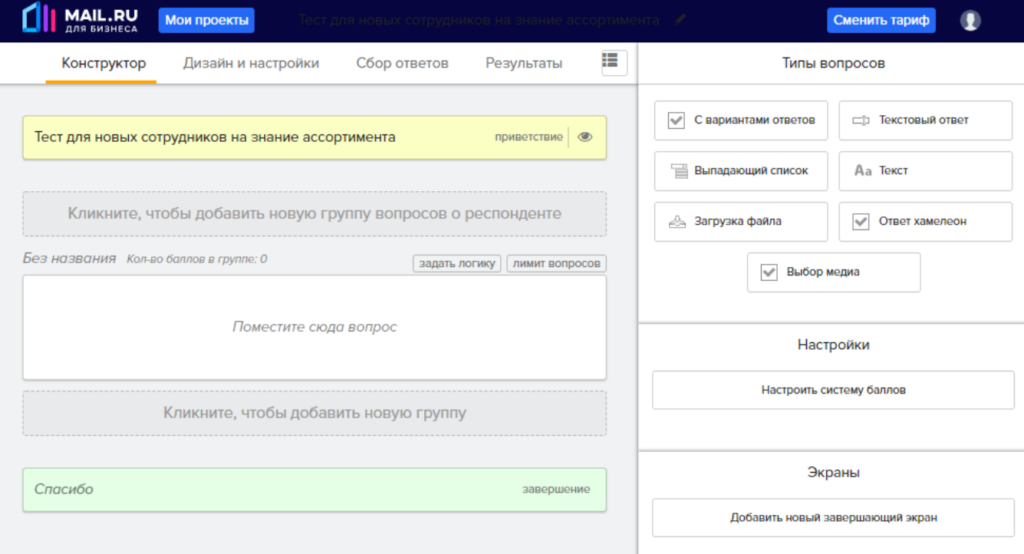Toggle the eye icon on the welcome screen
The width and height of the screenshot is (1024, 554).
point(586,137)
